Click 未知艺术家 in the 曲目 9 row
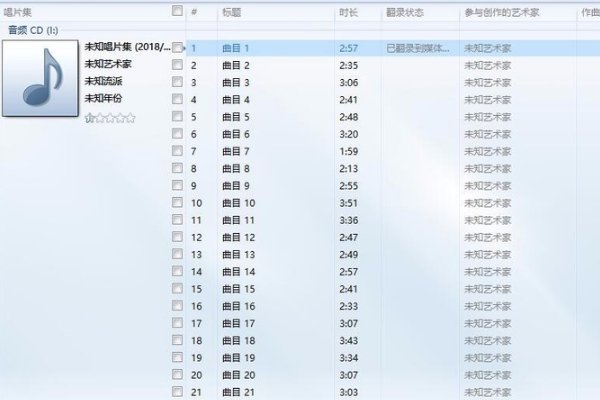600x400 pixels. (488, 186)
